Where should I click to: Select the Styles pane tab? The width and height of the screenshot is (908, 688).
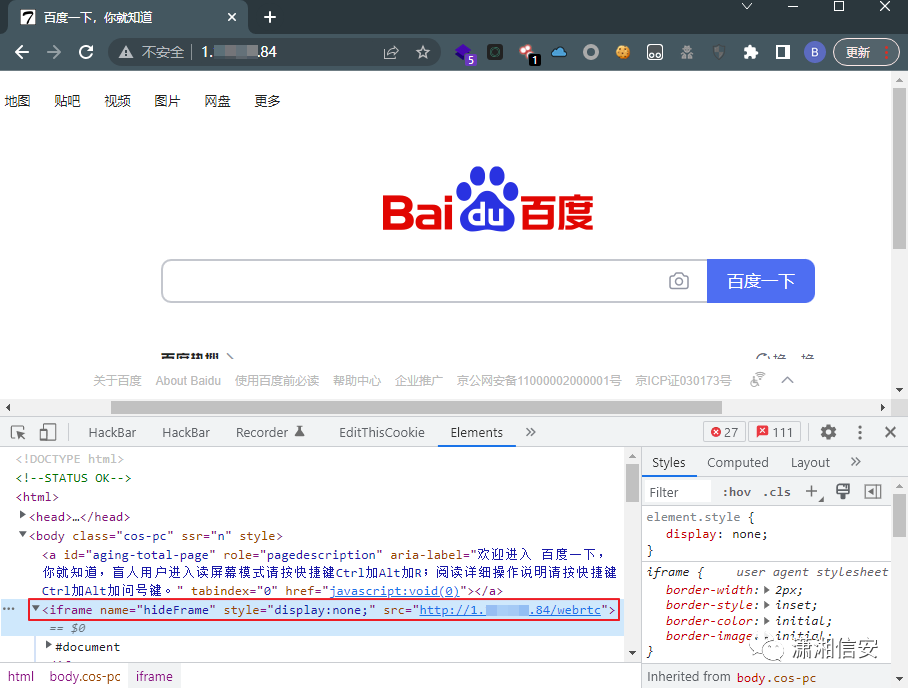coord(668,463)
